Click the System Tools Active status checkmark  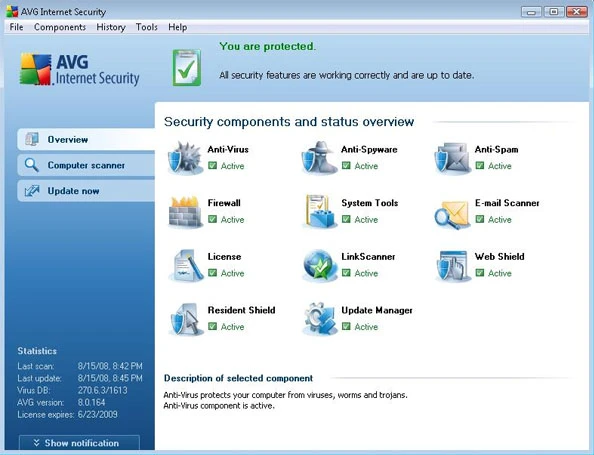[346, 219]
